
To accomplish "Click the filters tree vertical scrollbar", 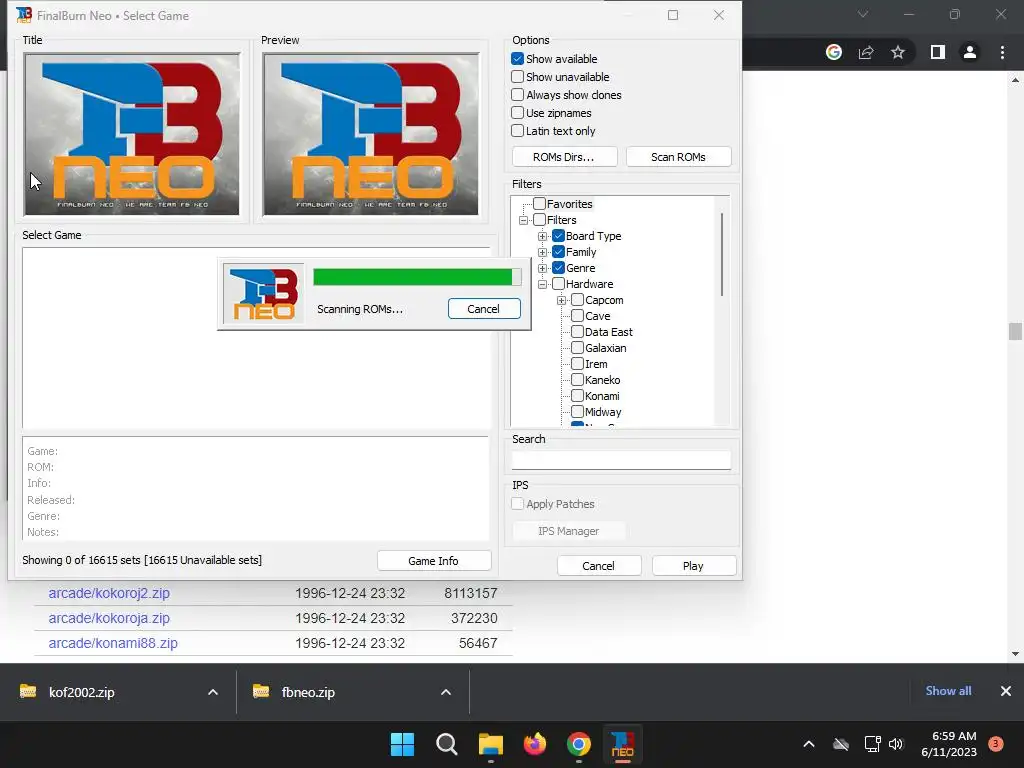I will click(722, 255).
